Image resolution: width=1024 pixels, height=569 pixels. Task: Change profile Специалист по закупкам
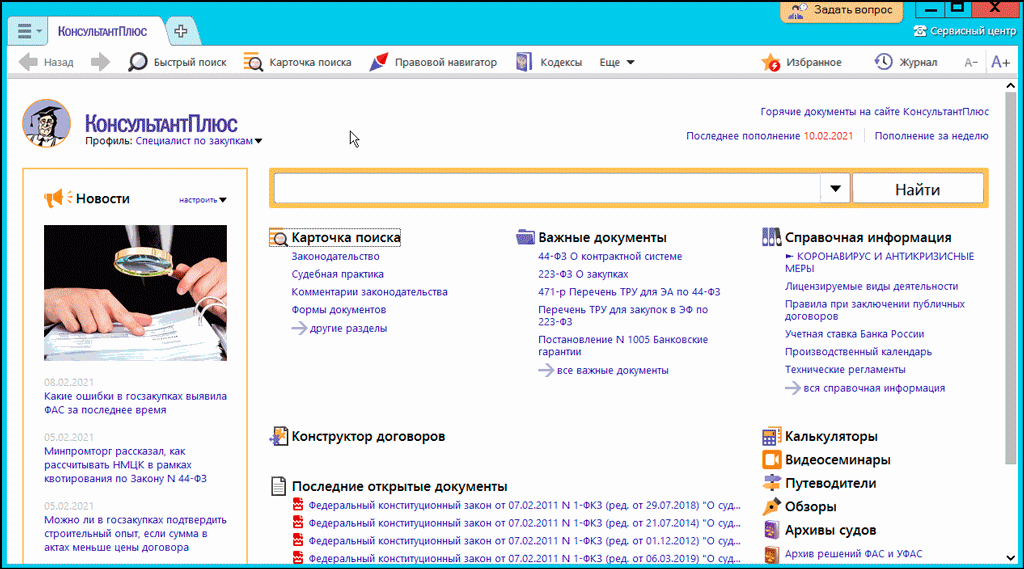coord(199,140)
